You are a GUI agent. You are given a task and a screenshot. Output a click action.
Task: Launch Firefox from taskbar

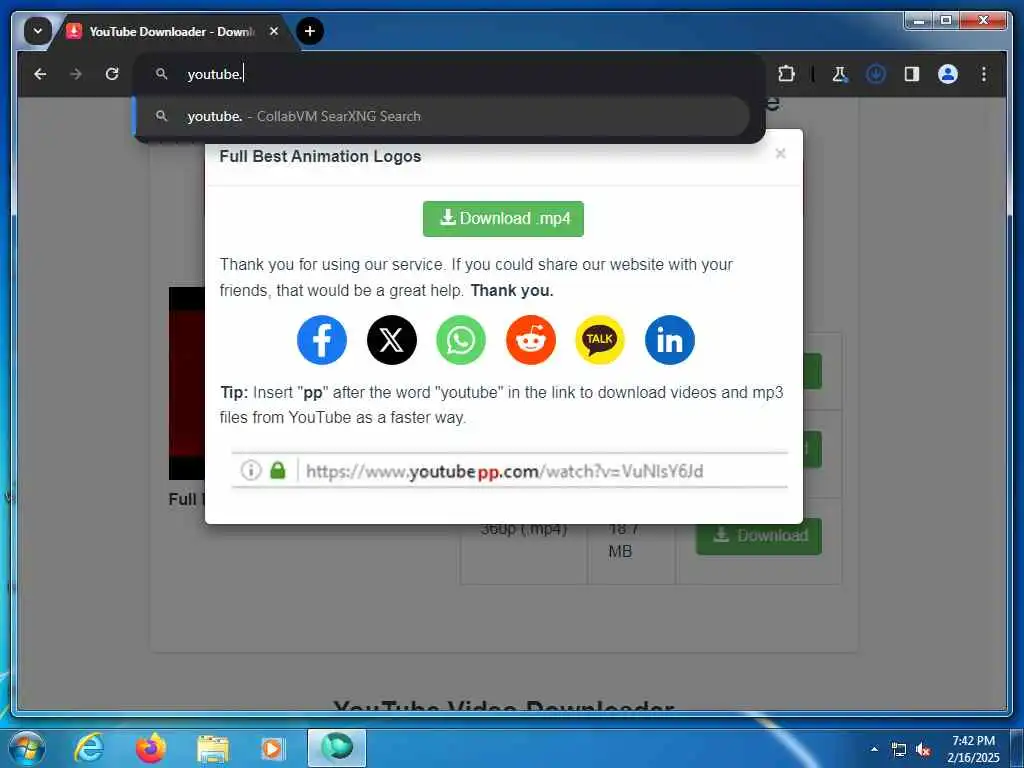pos(150,748)
